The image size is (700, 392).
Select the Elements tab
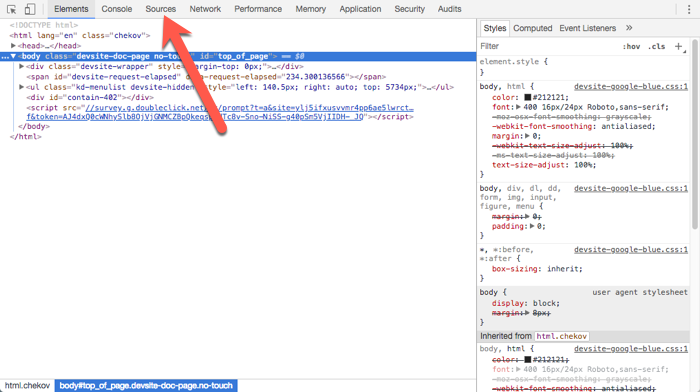[71, 9]
